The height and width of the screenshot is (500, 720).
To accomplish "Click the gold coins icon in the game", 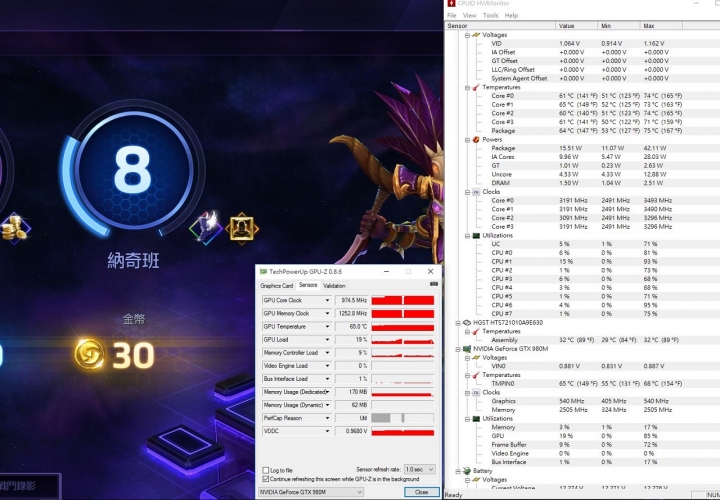I will 15,228.
